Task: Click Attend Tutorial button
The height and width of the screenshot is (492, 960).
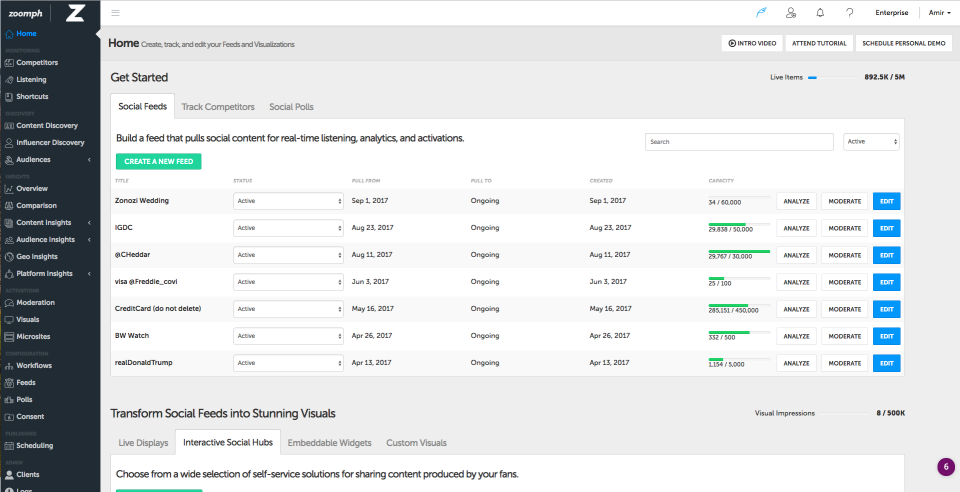Action: point(819,43)
